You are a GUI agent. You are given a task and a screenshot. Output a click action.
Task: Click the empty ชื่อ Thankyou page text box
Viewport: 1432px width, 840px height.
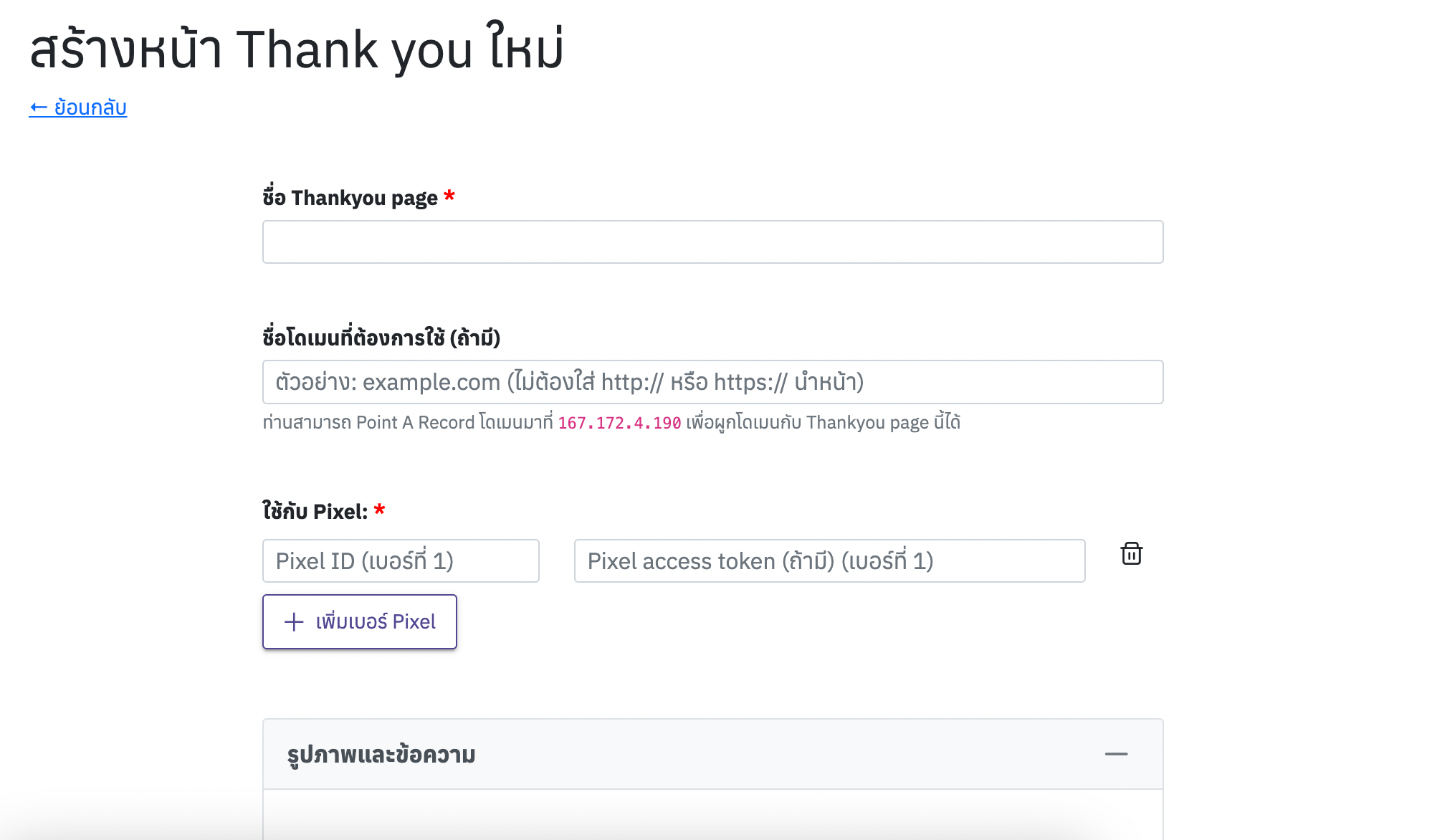712,242
